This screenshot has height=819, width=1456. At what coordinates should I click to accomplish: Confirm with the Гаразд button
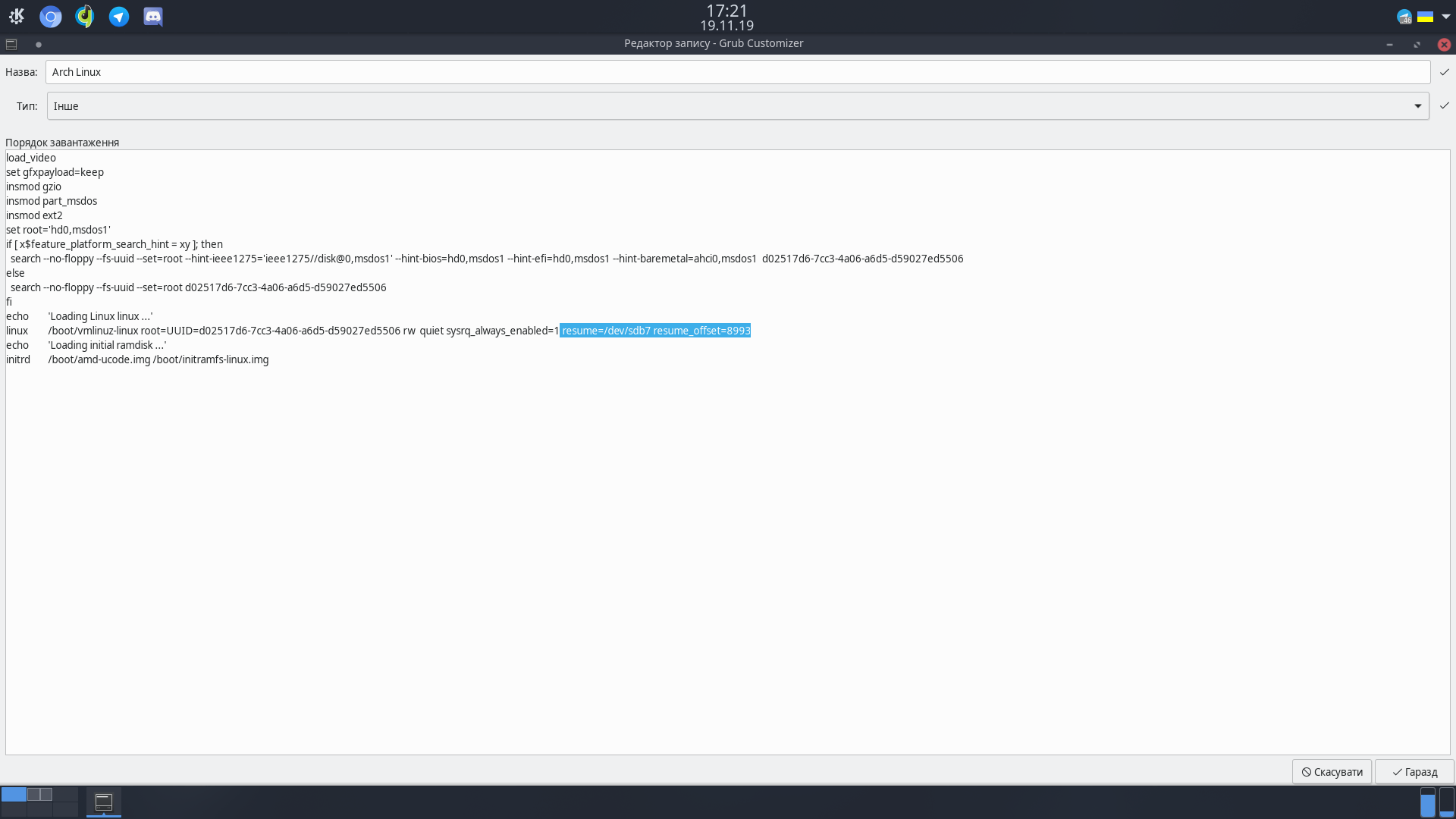1414,772
